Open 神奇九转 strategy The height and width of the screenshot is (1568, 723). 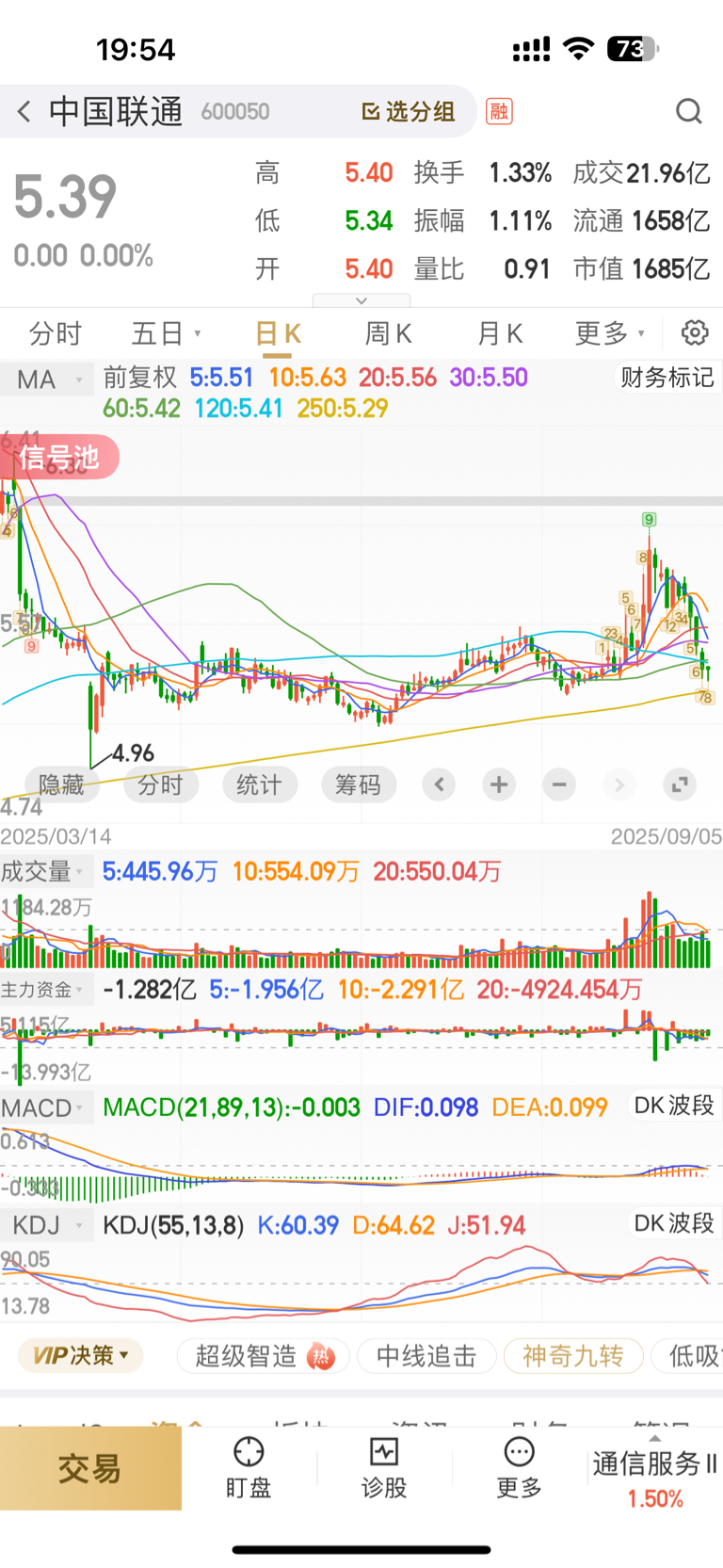573,1356
